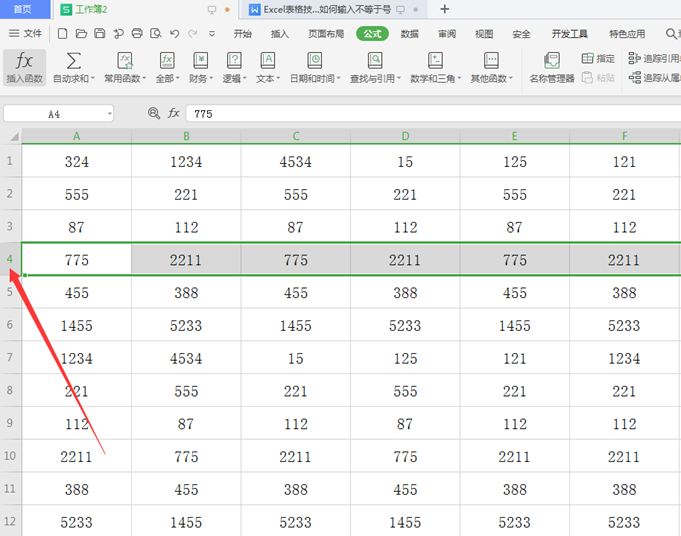Switch to the 视图 View tab
This screenshot has width=681, height=536.
(x=484, y=34)
